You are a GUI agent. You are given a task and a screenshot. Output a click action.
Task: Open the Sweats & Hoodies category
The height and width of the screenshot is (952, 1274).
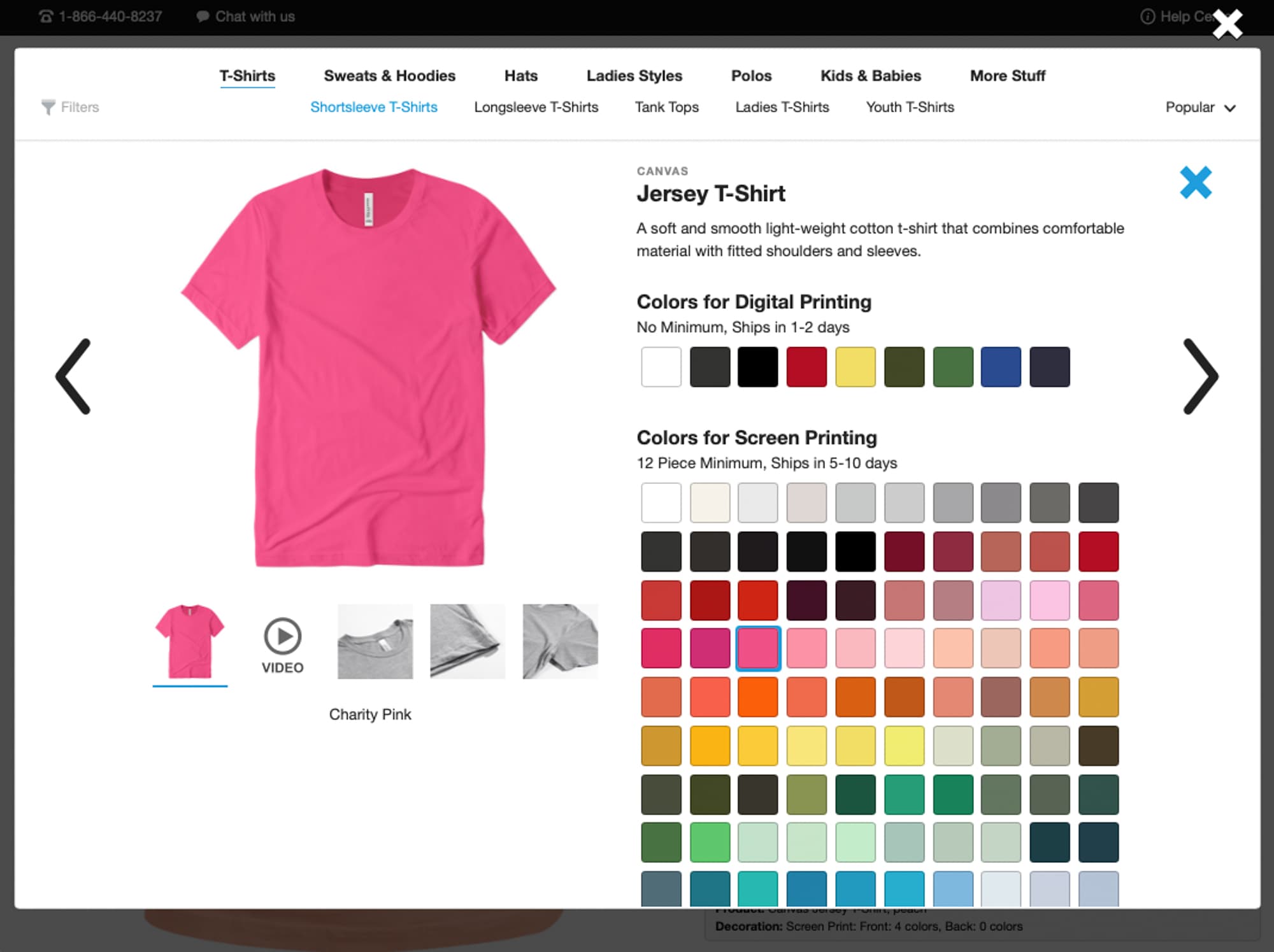pyautogui.click(x=389, y=75)
